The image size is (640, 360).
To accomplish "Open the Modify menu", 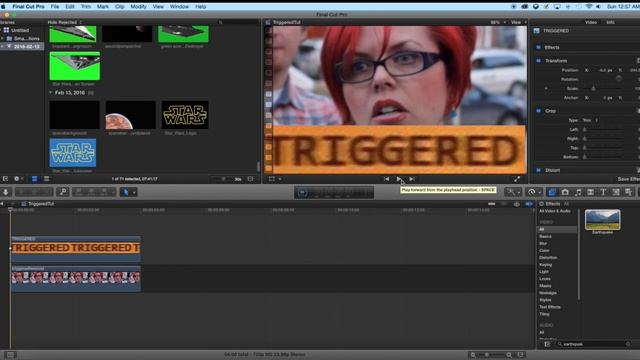I will pos(138,7).
